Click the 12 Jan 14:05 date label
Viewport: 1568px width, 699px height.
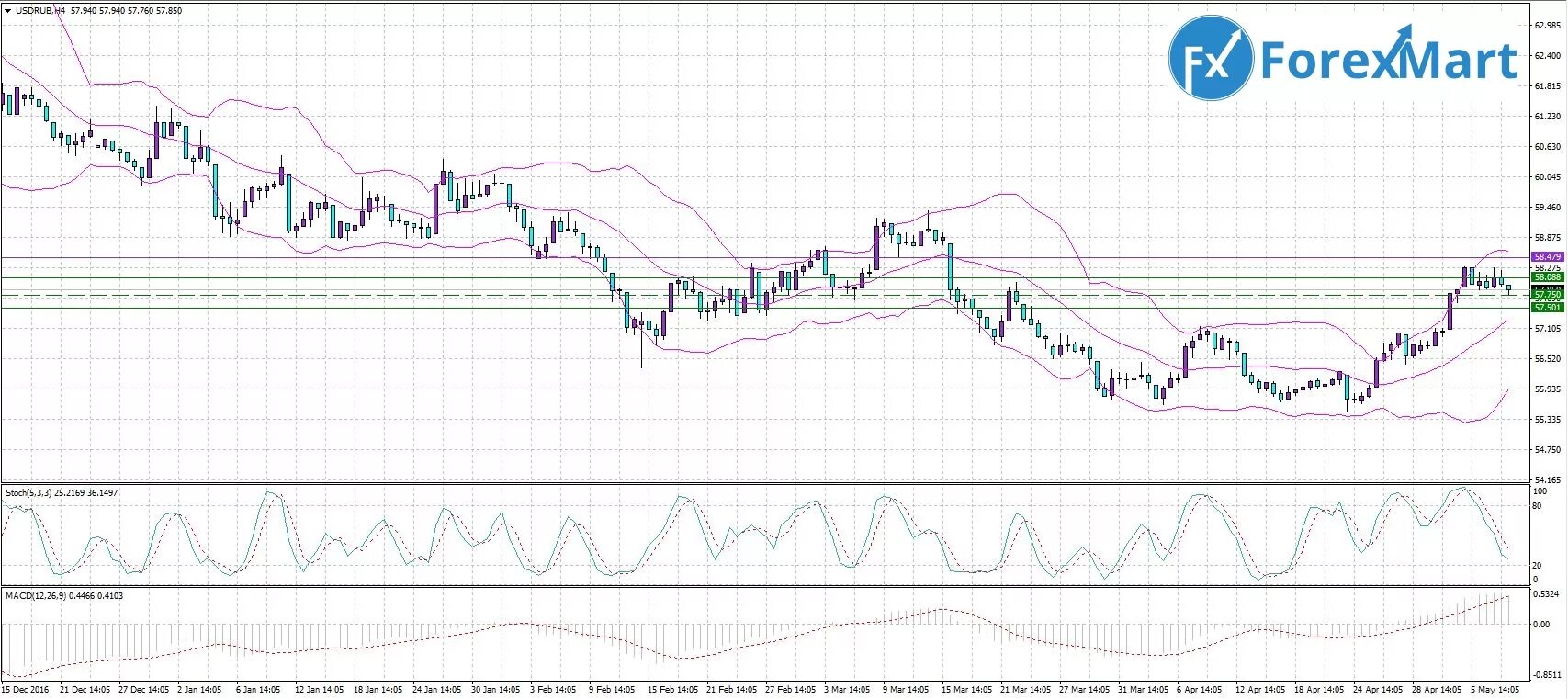320,689
